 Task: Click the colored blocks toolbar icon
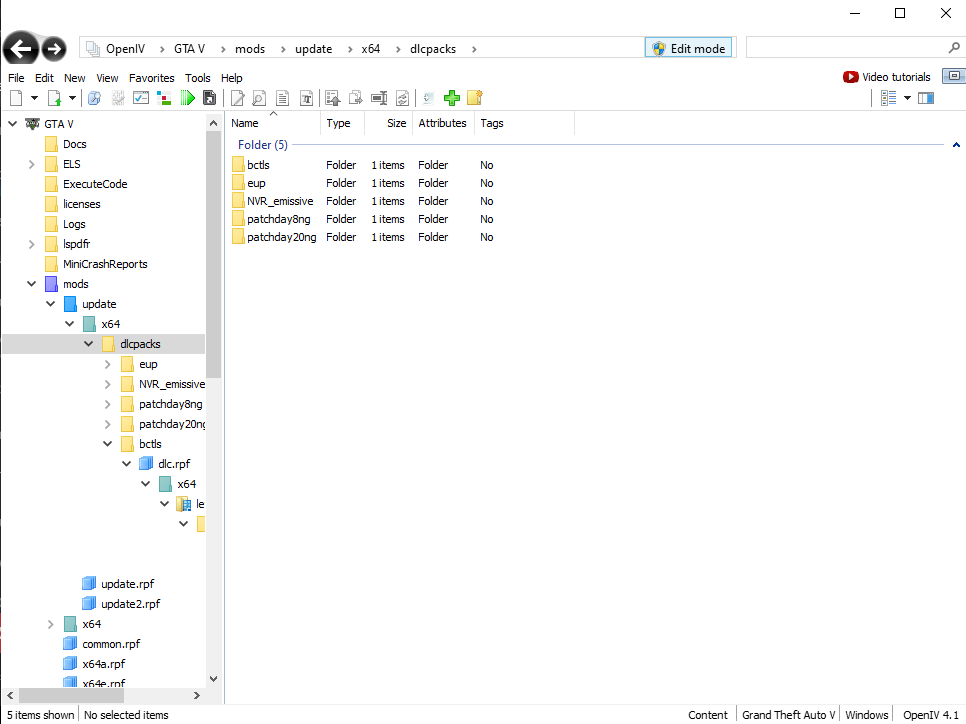(164, 97)
